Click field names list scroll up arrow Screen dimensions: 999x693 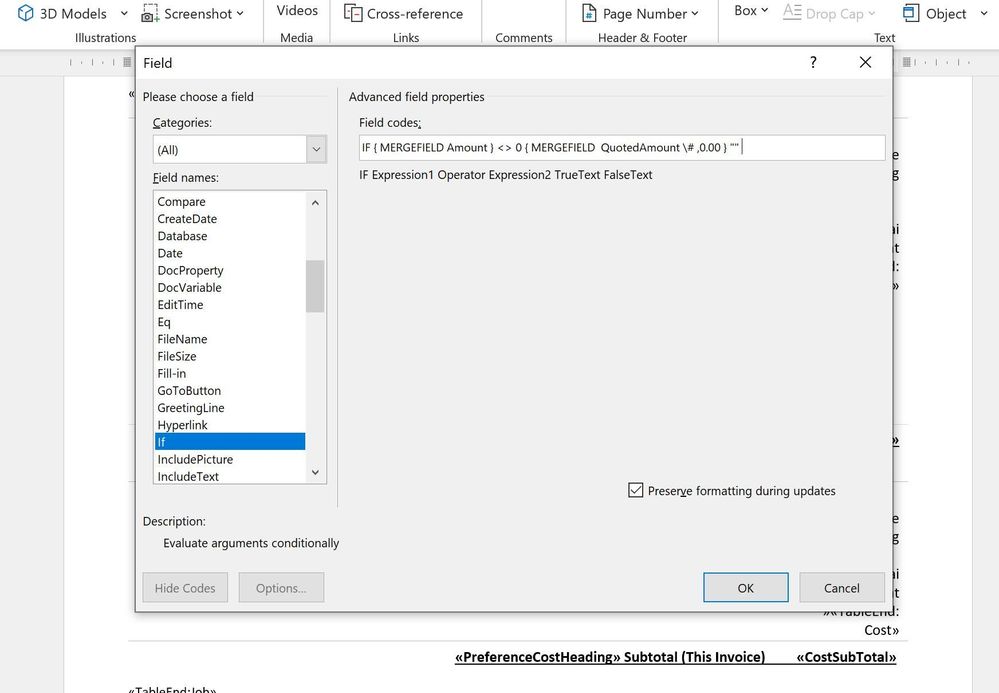[x=315, y=203]
